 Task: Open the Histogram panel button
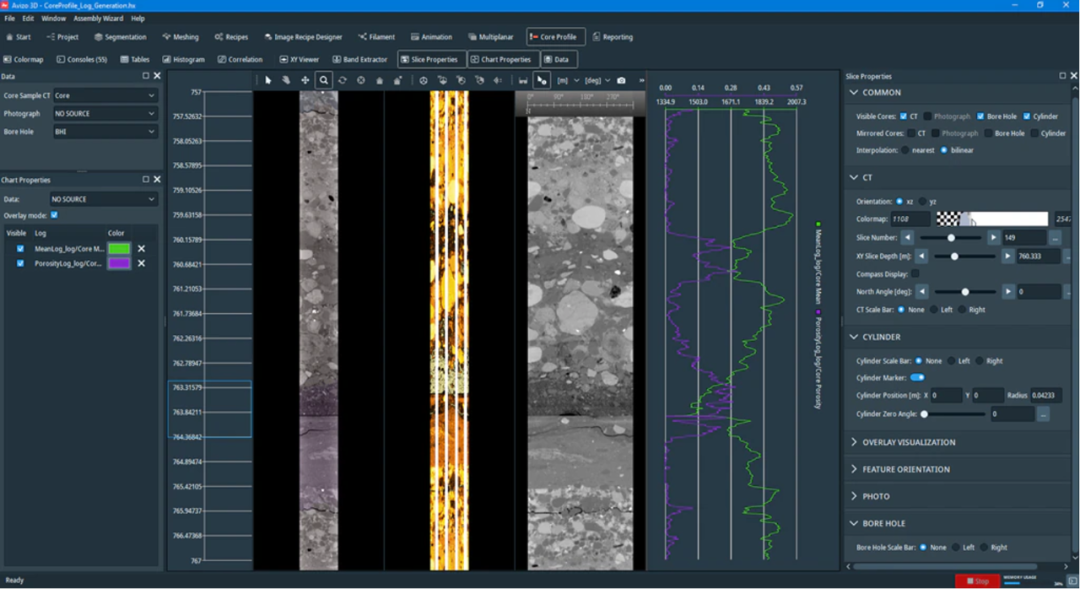(183, 59)
